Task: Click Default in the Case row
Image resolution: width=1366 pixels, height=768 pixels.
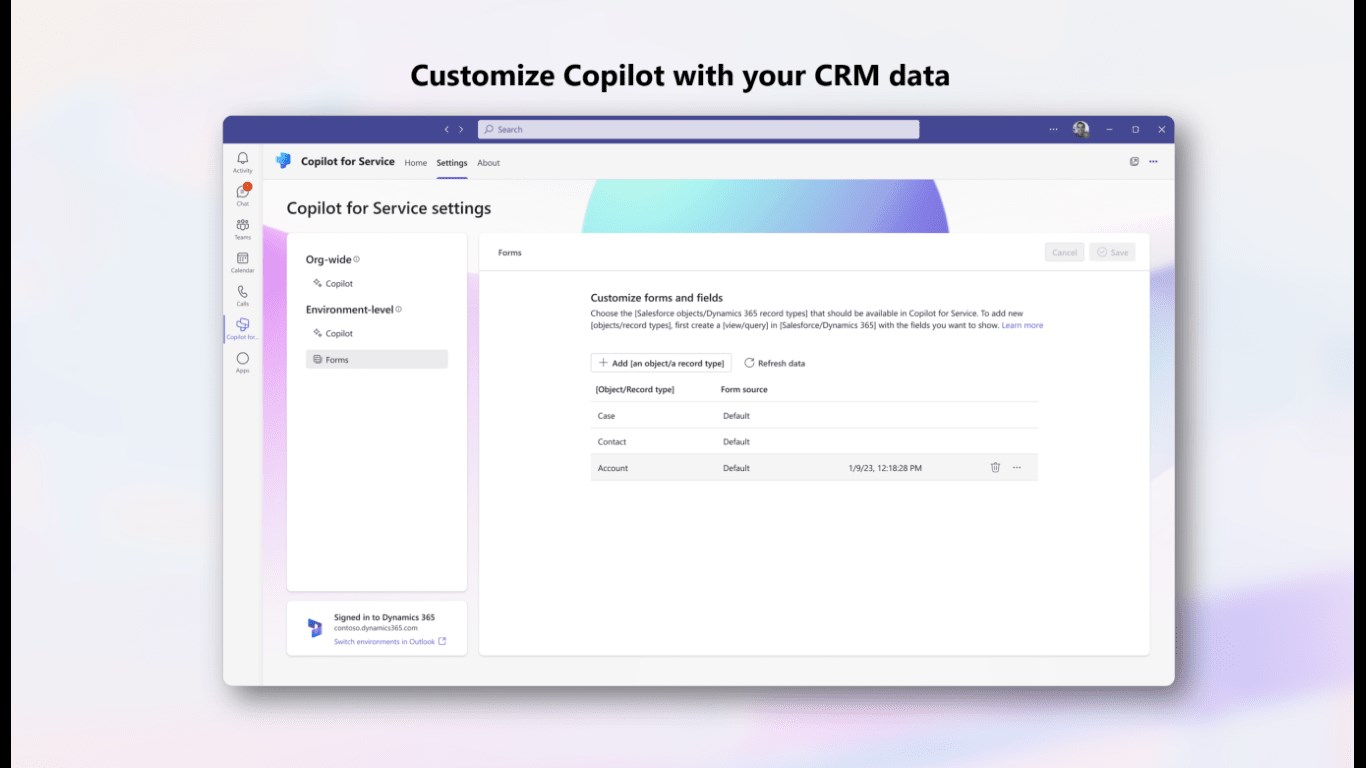Action: point(736,416)
